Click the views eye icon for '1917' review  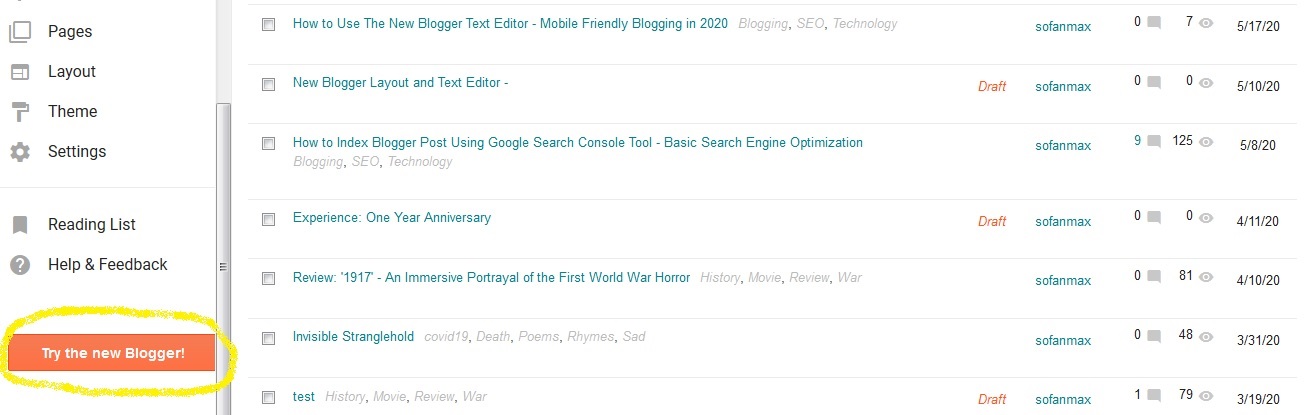(1206, 277)
